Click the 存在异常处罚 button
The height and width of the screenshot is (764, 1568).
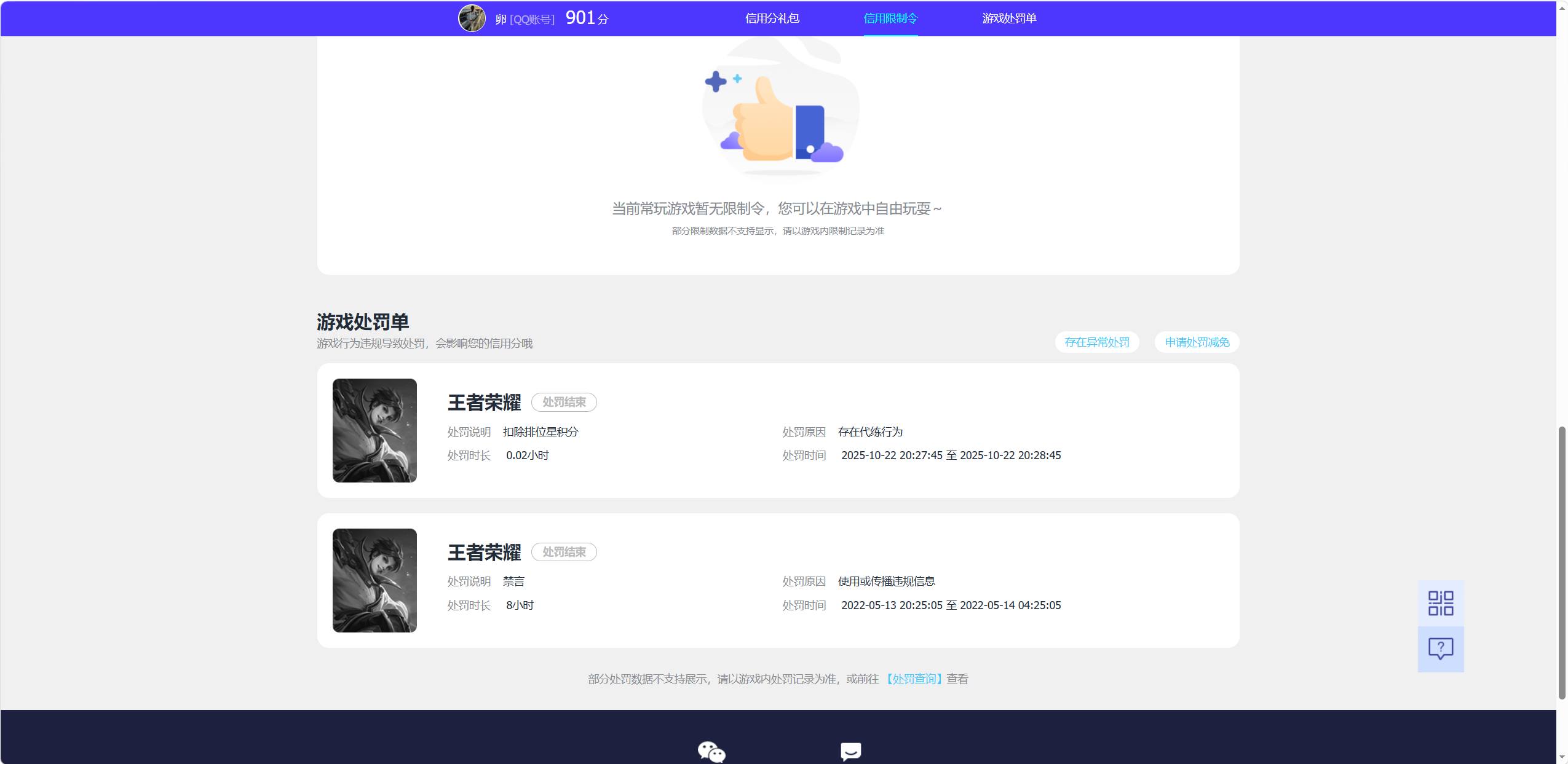1097,342
